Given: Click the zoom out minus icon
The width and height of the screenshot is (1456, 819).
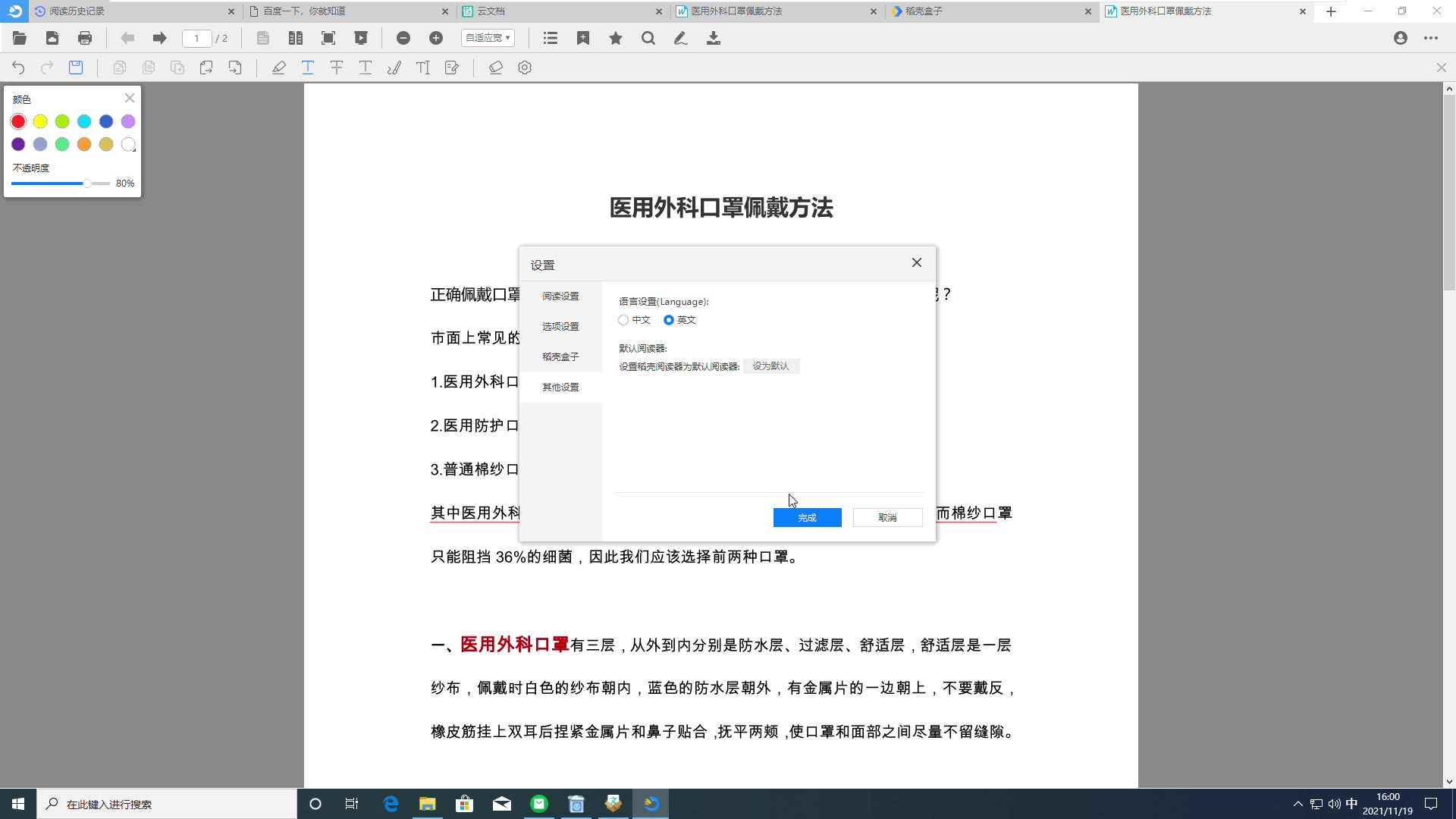Looking at the screenshot, I should pos(403,38).
